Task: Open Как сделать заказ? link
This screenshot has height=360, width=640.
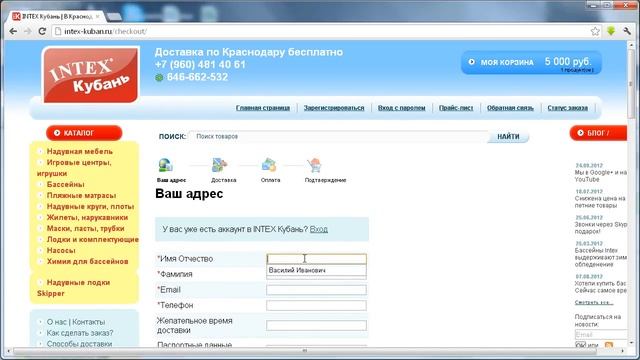Action: [x=80, y=333]
